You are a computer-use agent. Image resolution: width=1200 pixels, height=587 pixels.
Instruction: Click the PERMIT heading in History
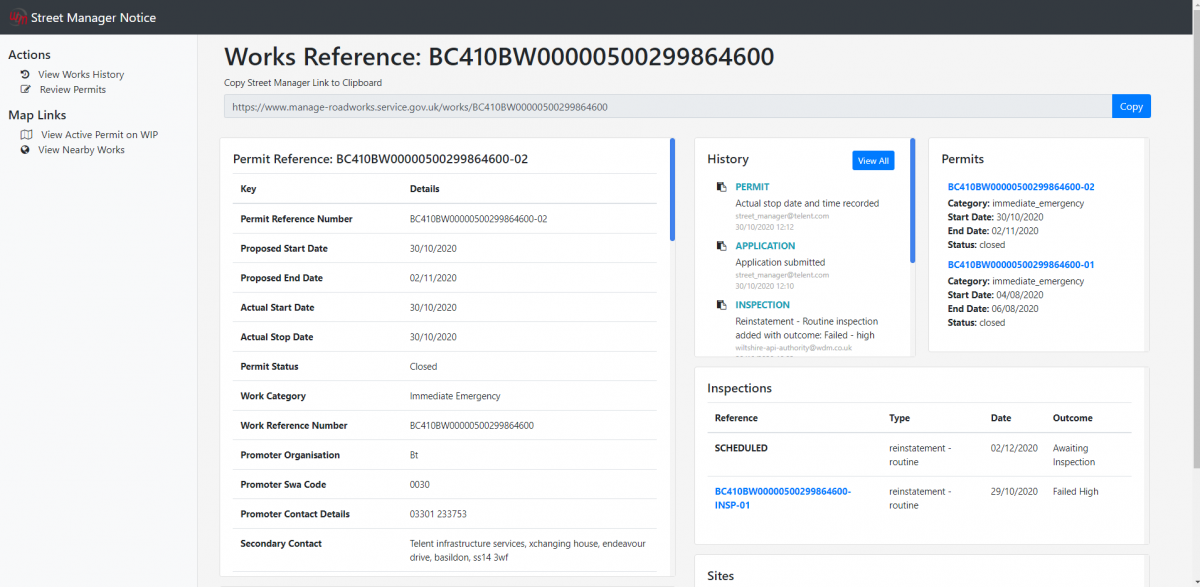click(x=752, y=187)
